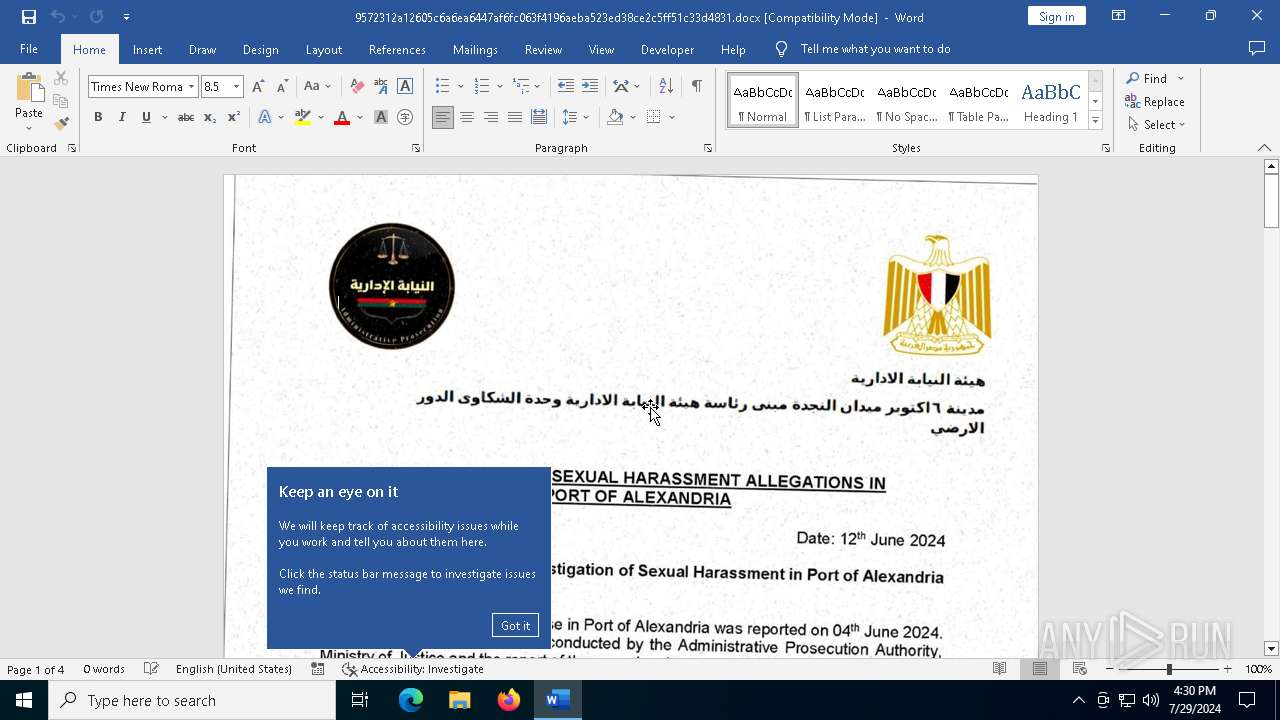The height and width of the screenshot is (720, 1280).
Task: Increase the paragraph indent
Action: point(590,87)
